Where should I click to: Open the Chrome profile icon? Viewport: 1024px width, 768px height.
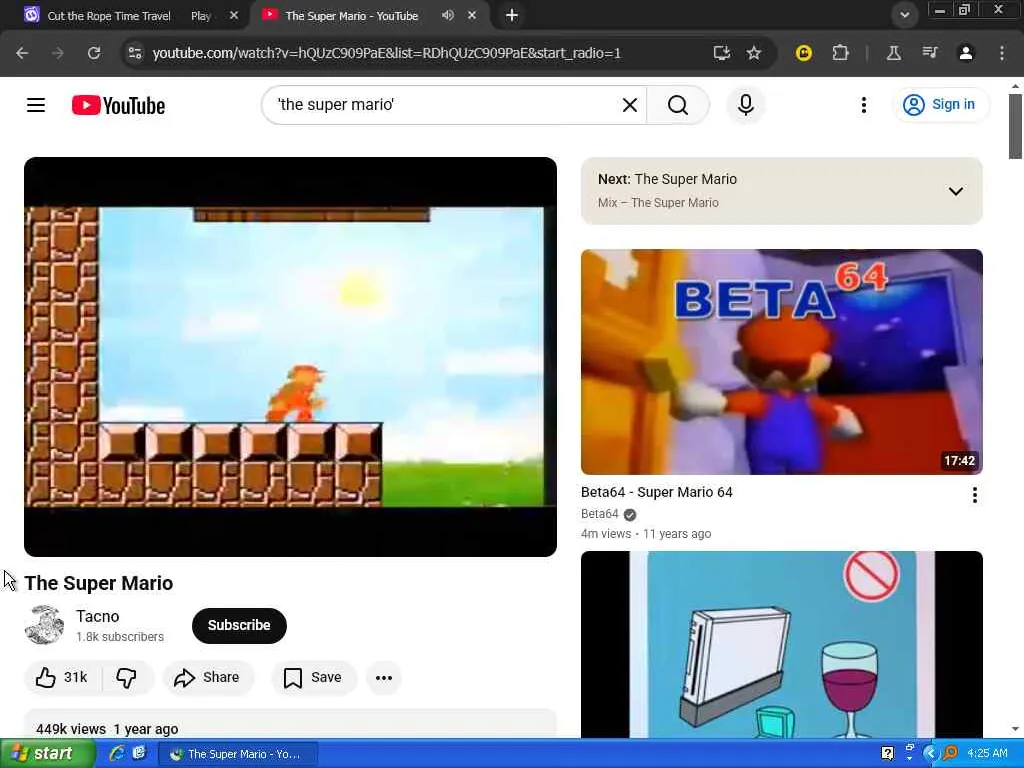[x=965, y=53]
